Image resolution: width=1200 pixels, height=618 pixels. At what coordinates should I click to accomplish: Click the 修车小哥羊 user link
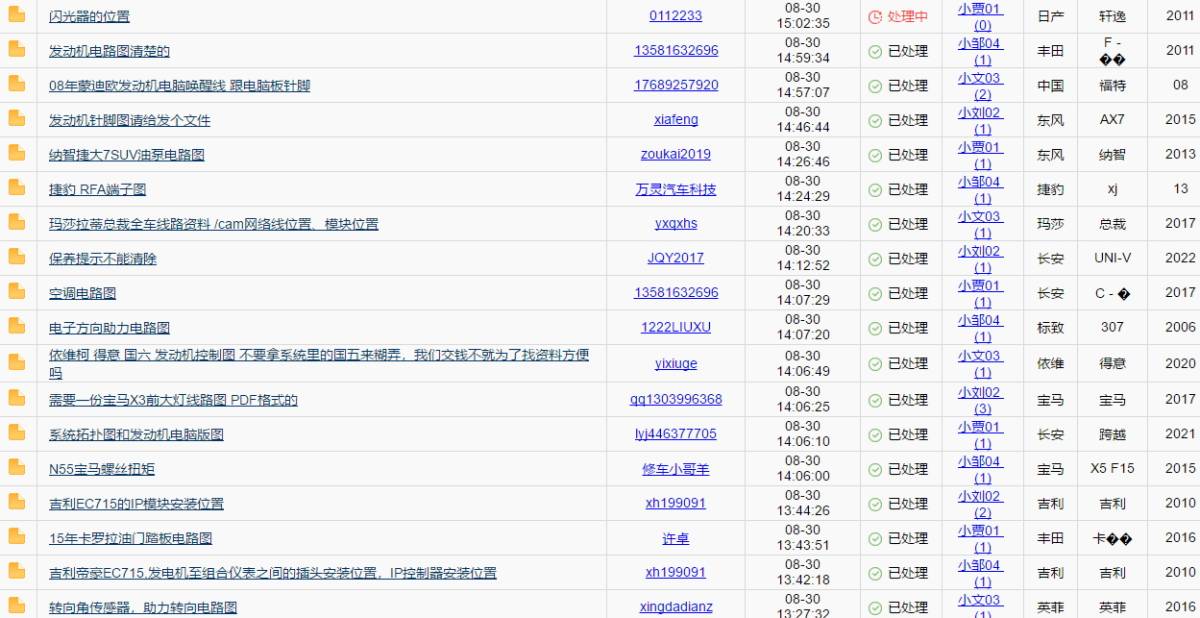click(674, 468)
